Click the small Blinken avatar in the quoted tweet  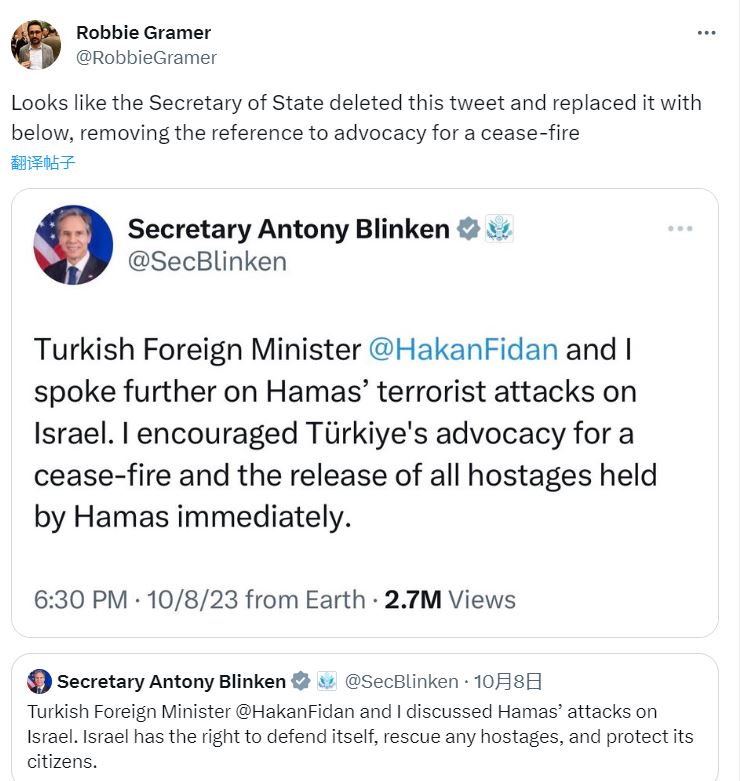(40, 681)
